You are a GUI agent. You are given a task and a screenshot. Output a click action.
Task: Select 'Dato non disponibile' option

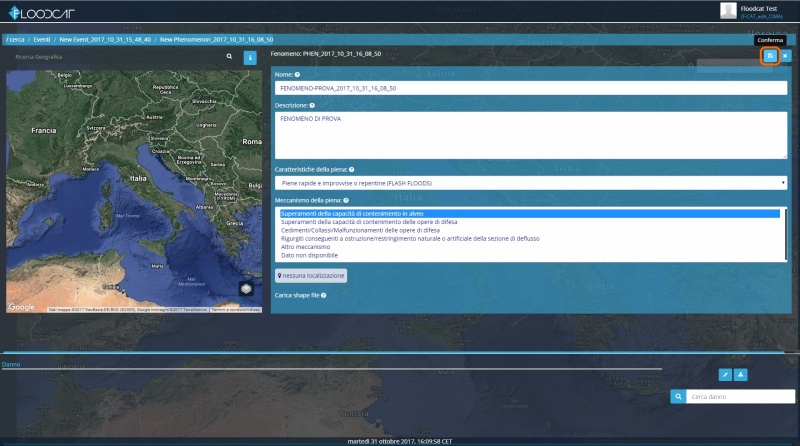click(309, 255)
